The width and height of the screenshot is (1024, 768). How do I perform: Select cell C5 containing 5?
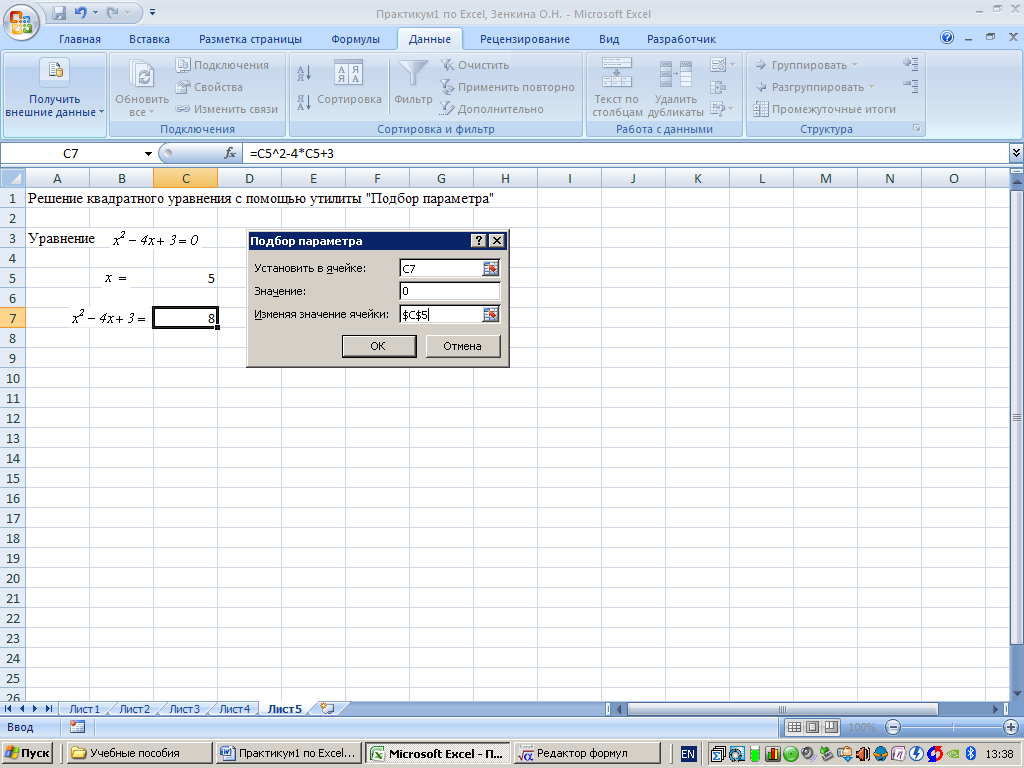pyautogui.click(x=185, y=278)
